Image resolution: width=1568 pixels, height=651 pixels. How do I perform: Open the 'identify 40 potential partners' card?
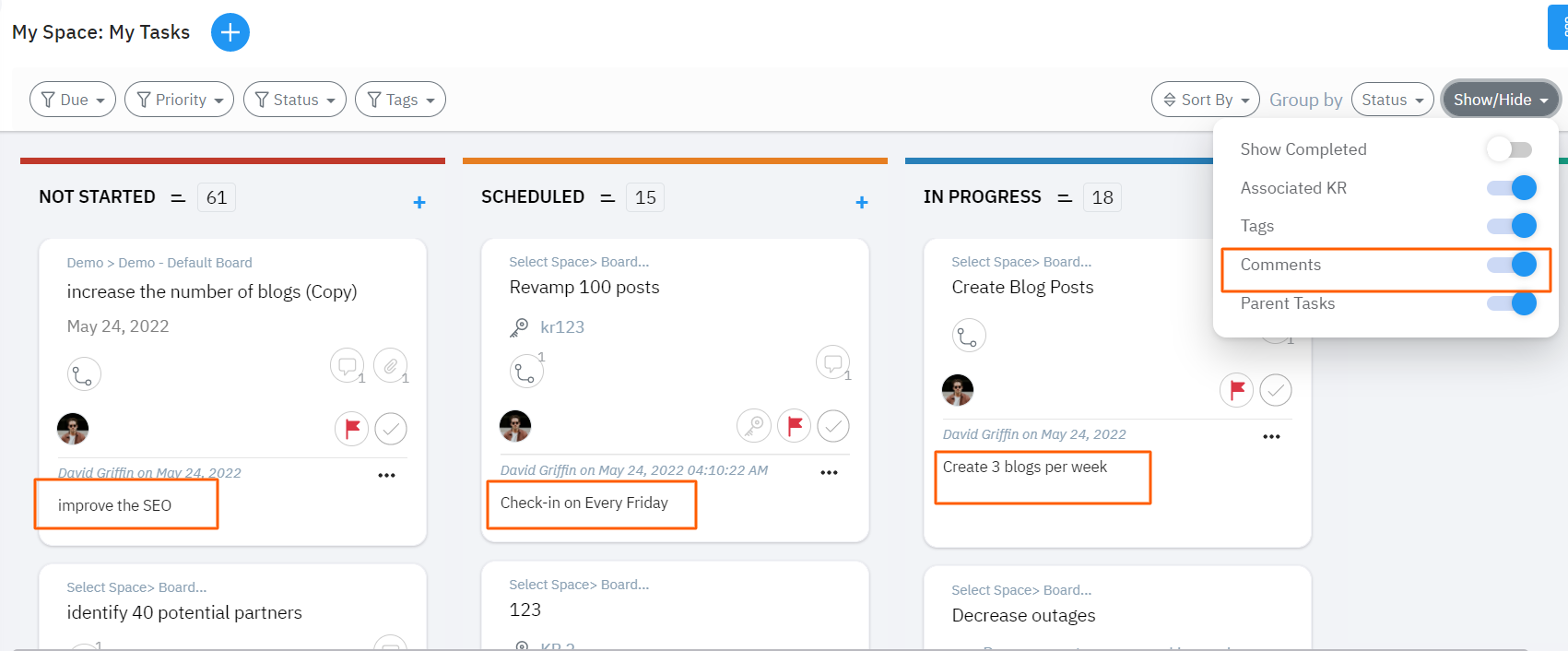point(184,612)
